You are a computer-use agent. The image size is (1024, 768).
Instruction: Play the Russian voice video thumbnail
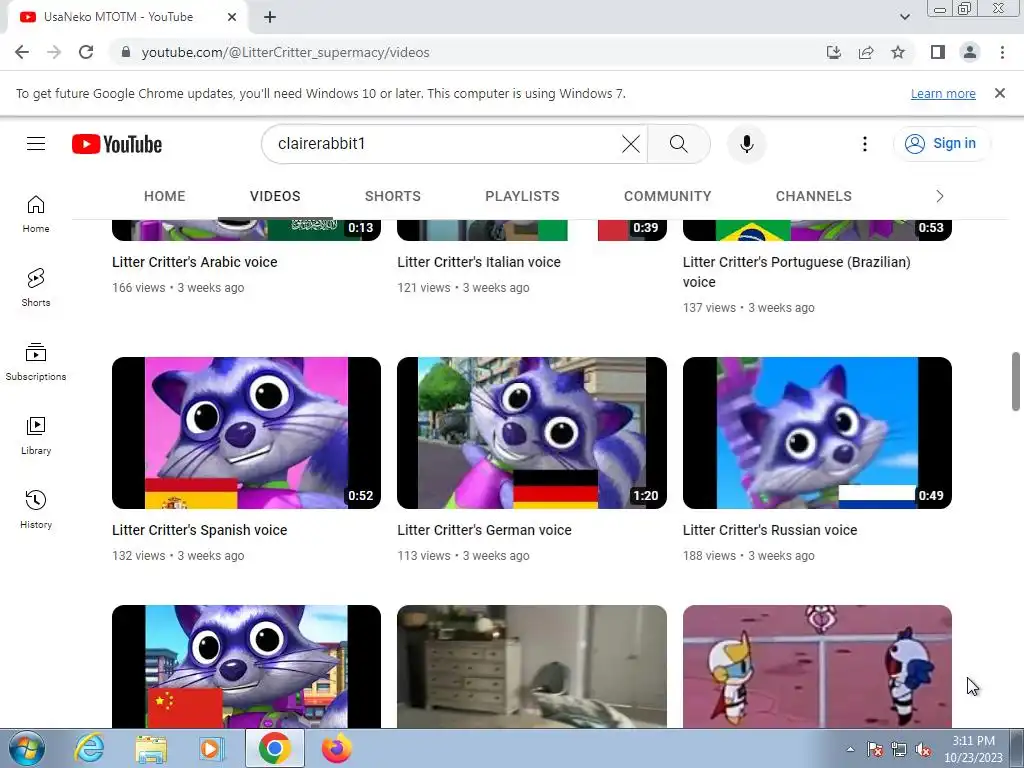817,432
